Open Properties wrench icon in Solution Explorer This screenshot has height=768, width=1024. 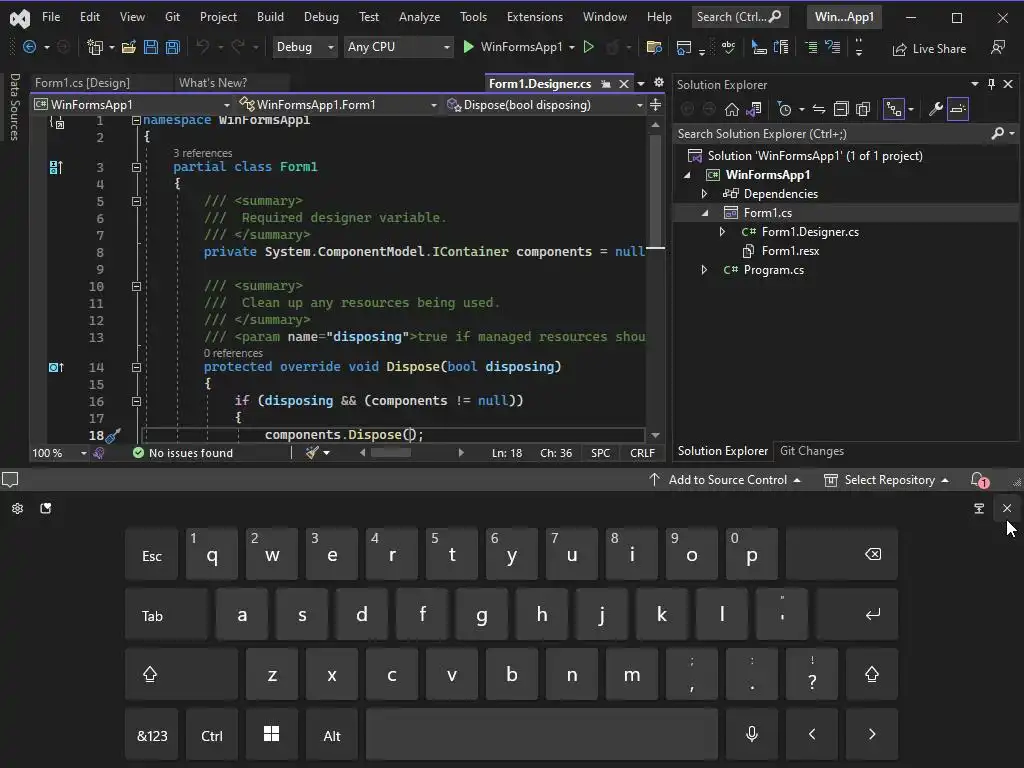coord(936,109)
